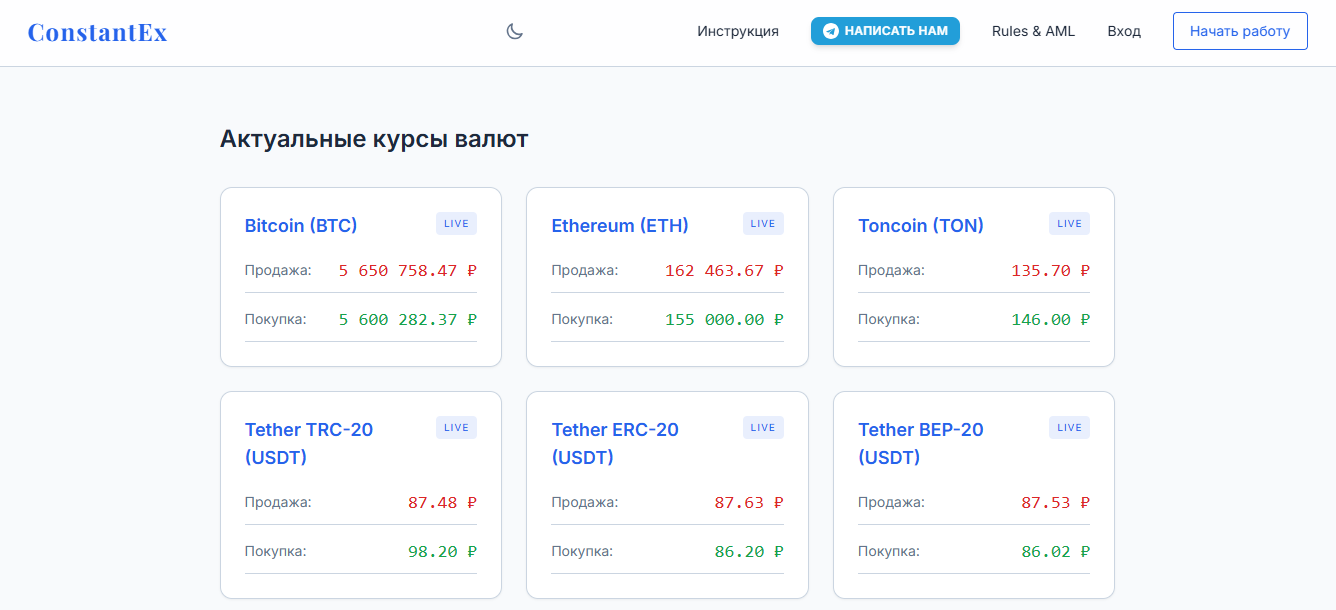Click the Покупка label in Ethereum card

pos(582,319)
